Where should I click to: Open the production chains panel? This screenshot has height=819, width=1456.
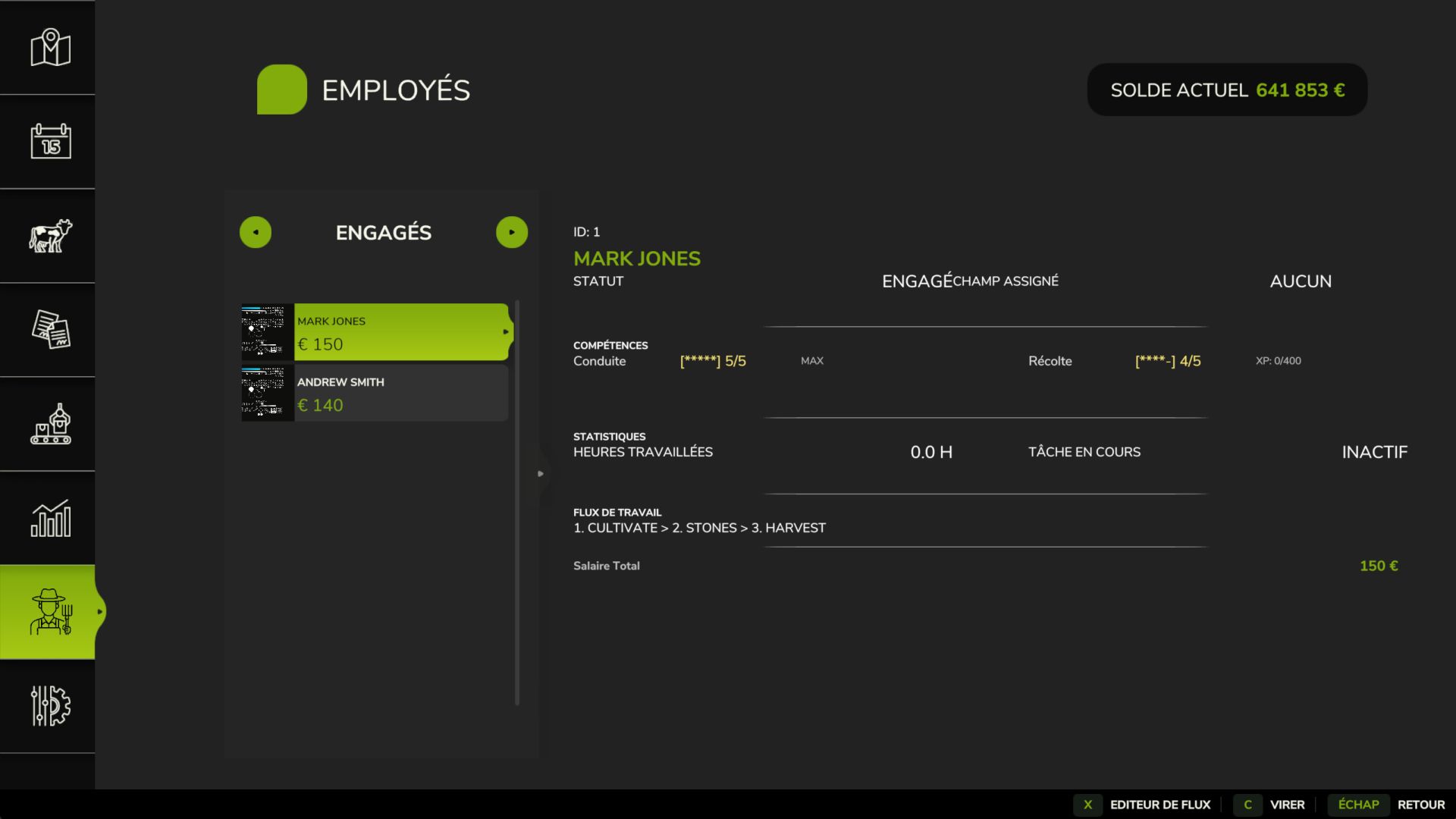pyautogui.click(x=48, y=425)
